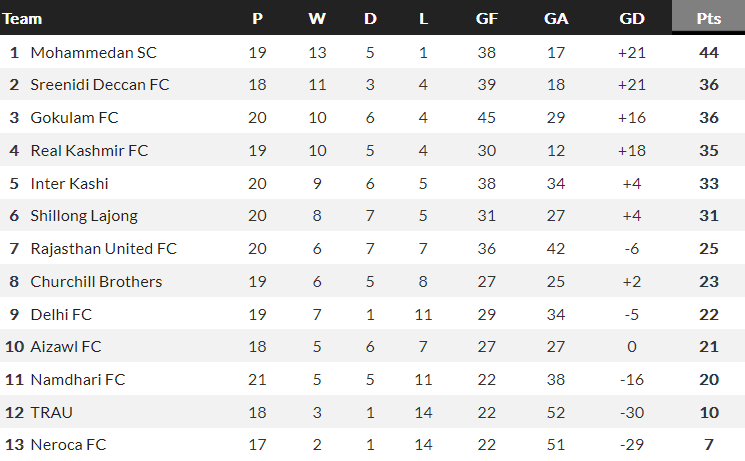Click Mohammedan SC's 44 points cell
The image size is (745, 461).
click(709, 52)
